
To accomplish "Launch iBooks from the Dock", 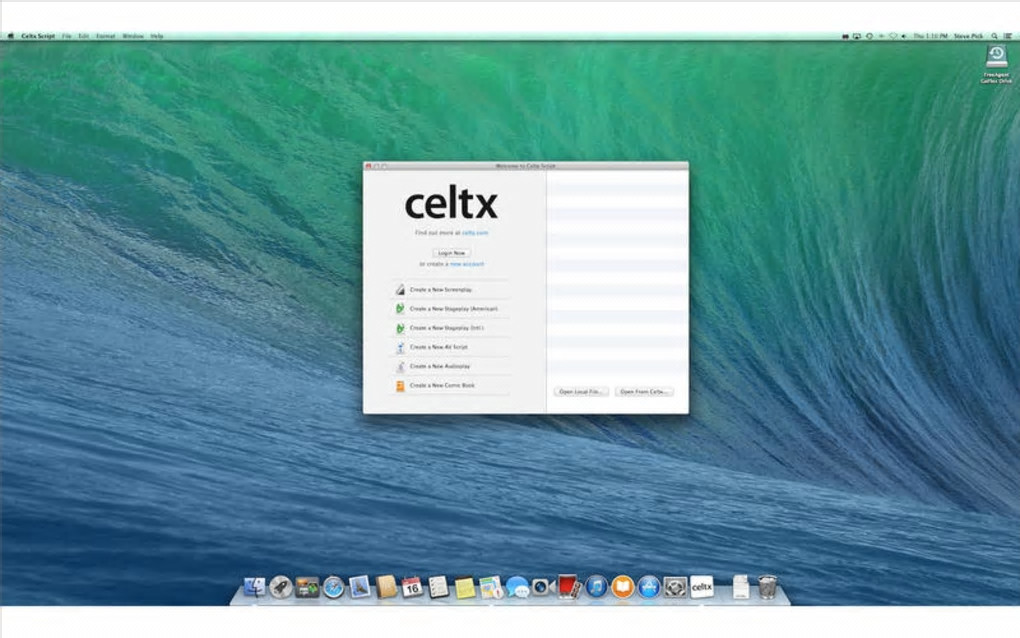I will coord(623,587).
